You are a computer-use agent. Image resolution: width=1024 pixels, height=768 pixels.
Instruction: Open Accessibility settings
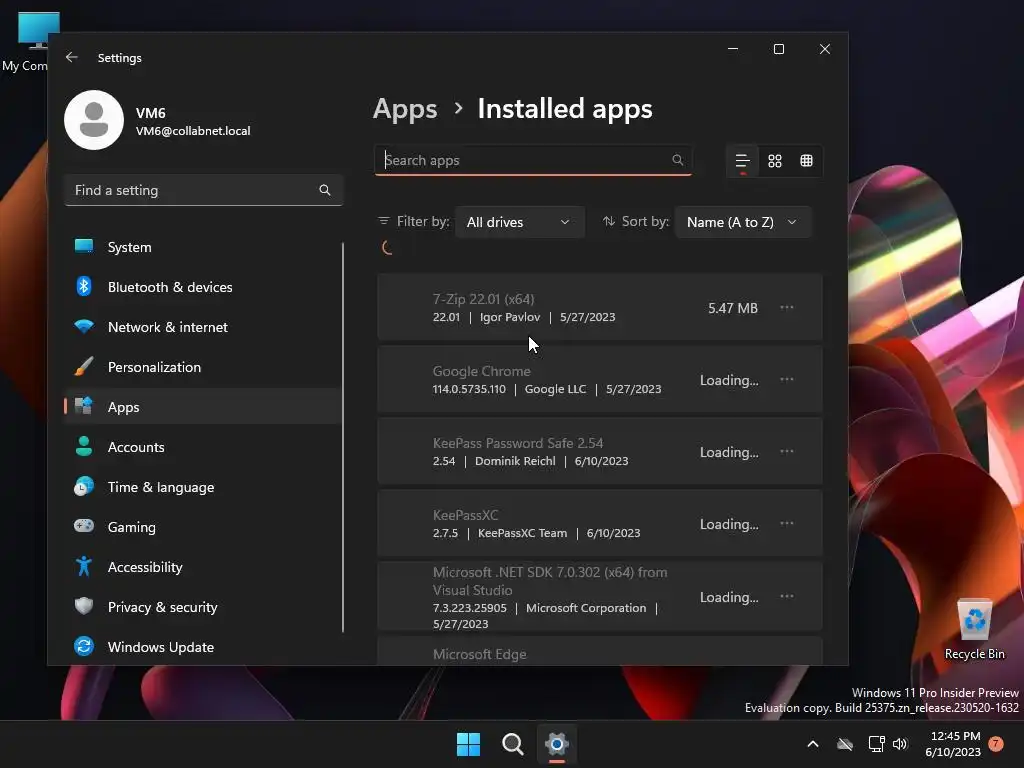pos(202,567)
